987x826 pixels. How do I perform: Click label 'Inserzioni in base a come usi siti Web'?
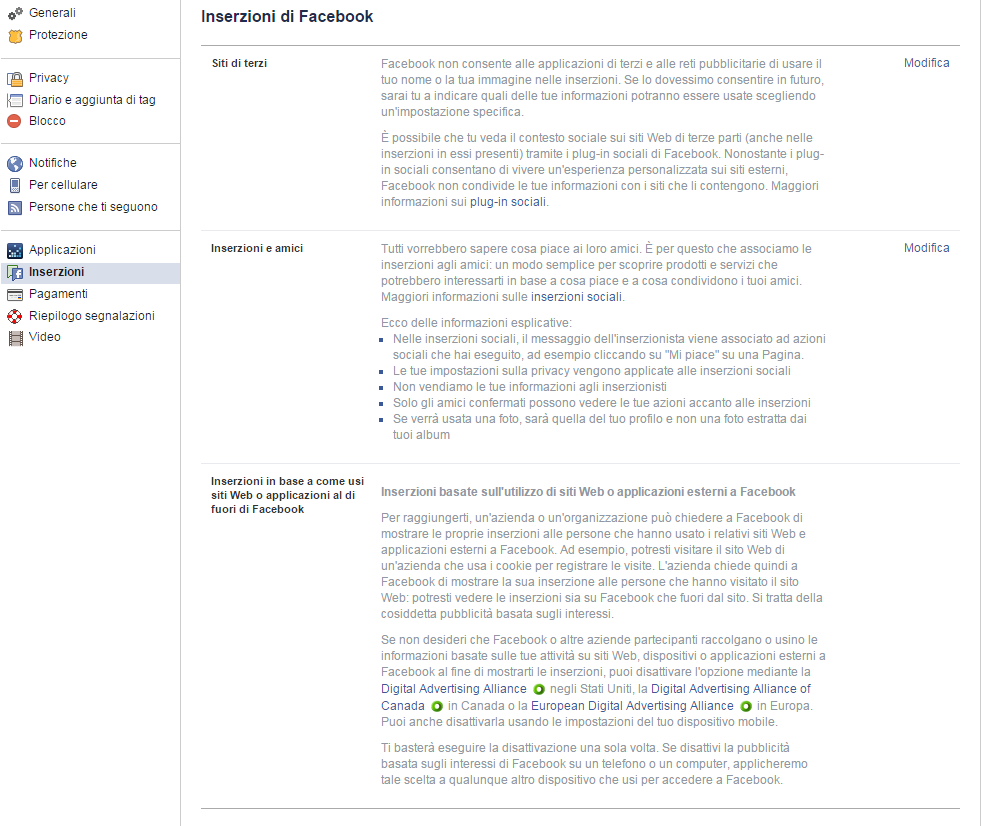point(287,495)
